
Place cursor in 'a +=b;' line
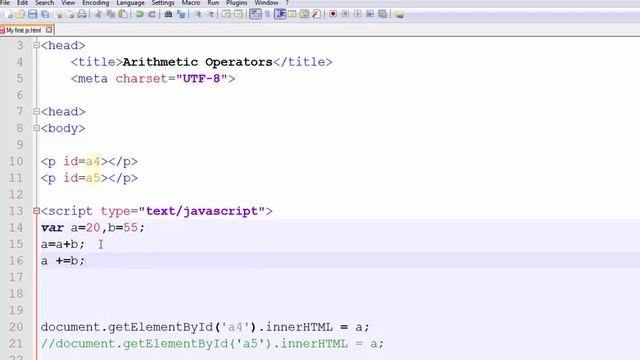(x=62, y=261)
